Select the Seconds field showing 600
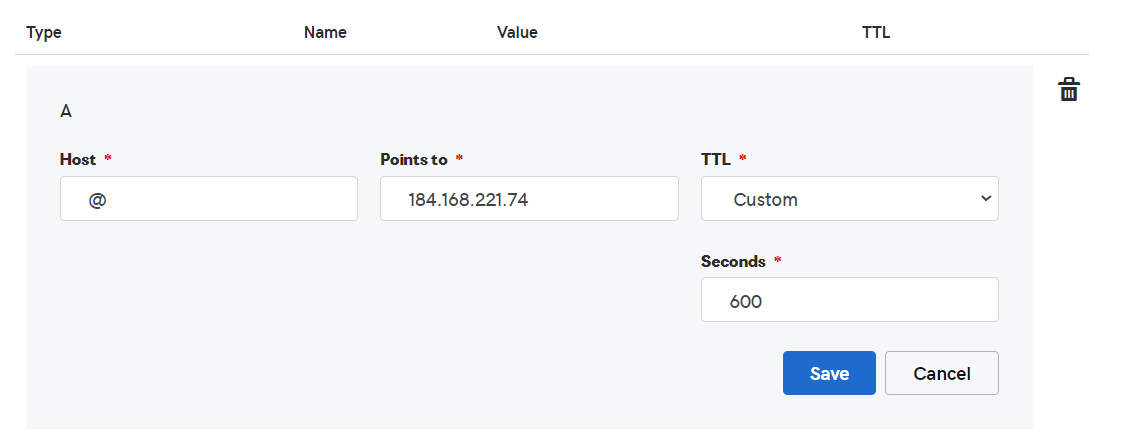 [x=849, y=299]
